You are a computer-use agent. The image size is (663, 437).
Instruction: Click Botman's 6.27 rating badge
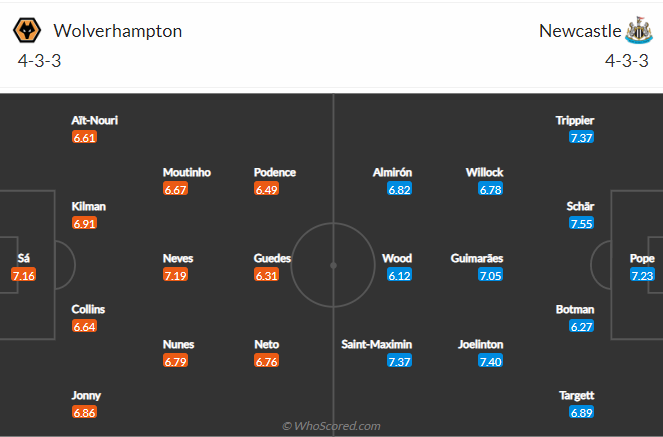click(581, 326)
